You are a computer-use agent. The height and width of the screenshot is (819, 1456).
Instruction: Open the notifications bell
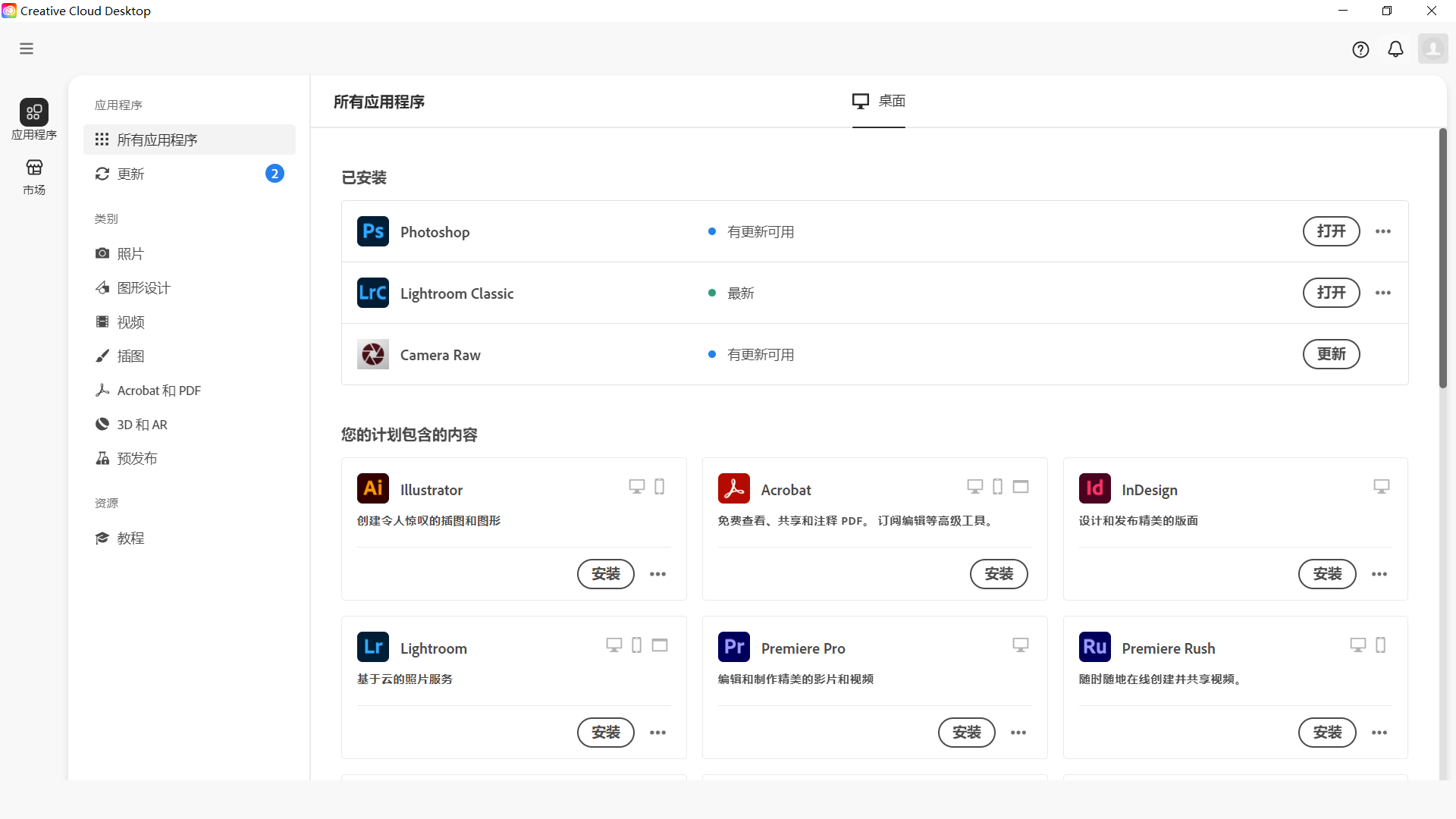(1396, 49)
